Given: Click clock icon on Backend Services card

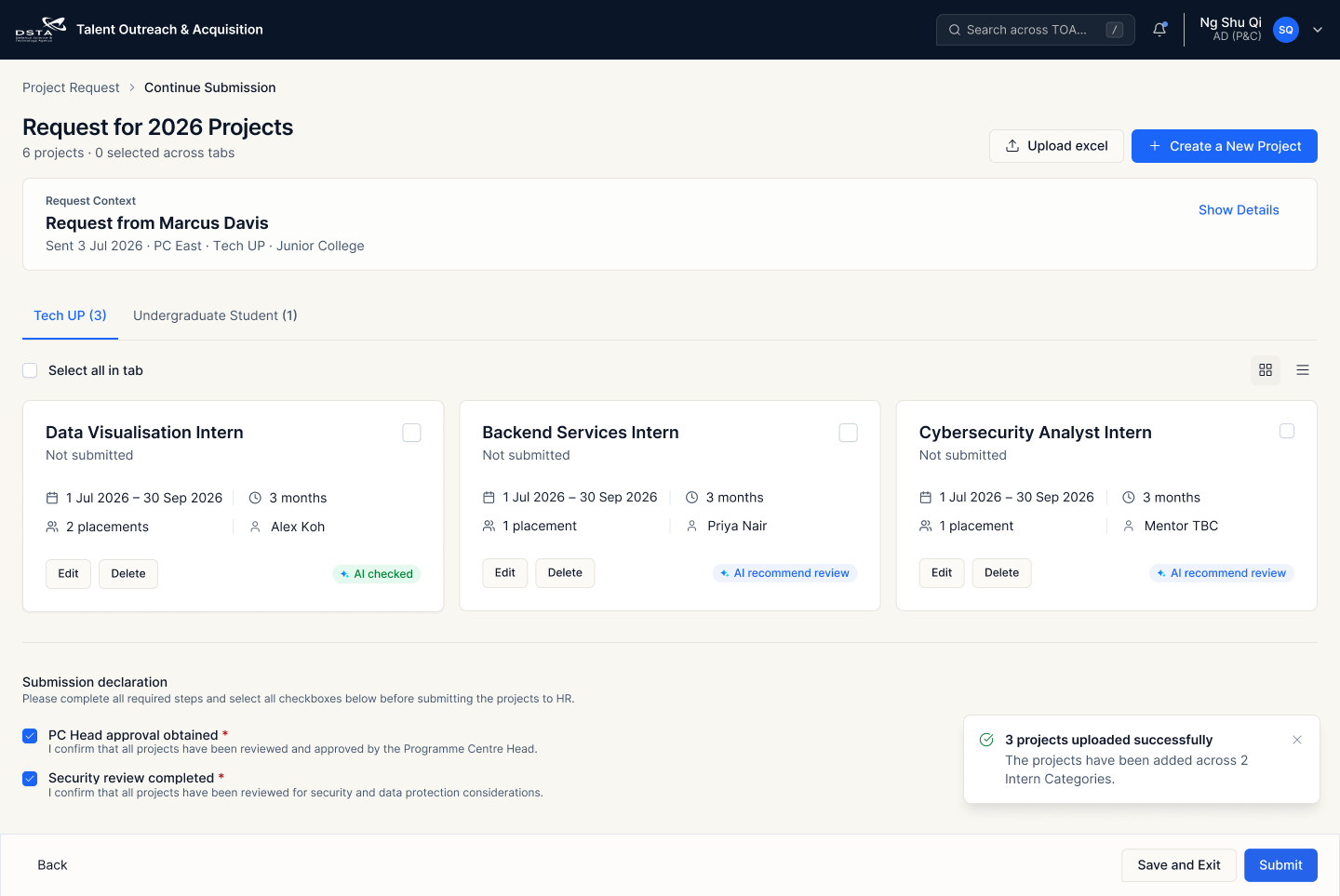Looking at the screenshot, I should tap(691, 498).
